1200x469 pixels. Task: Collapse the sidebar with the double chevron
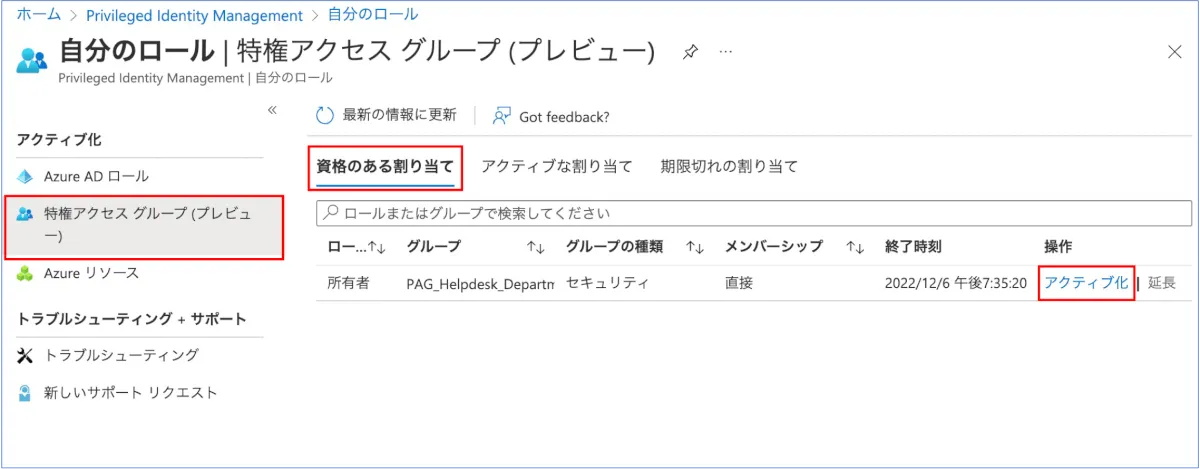click(272, 110)
